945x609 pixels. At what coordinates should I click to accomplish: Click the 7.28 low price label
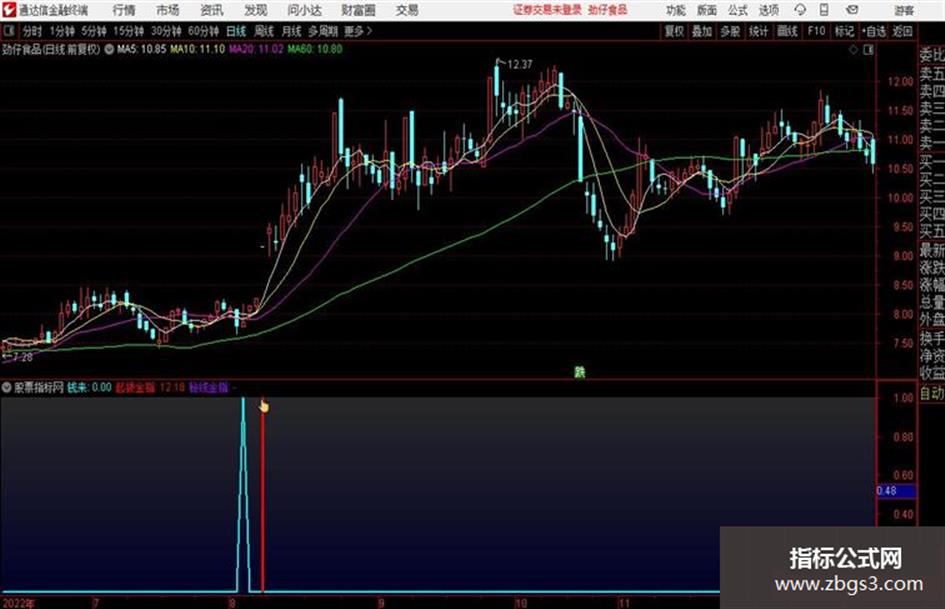tap(22, 357)
